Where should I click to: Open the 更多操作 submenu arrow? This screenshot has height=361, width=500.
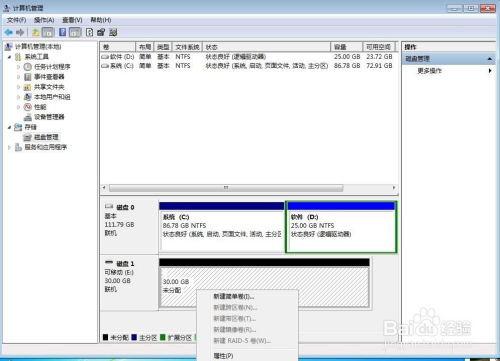click(x=490, y=71)
